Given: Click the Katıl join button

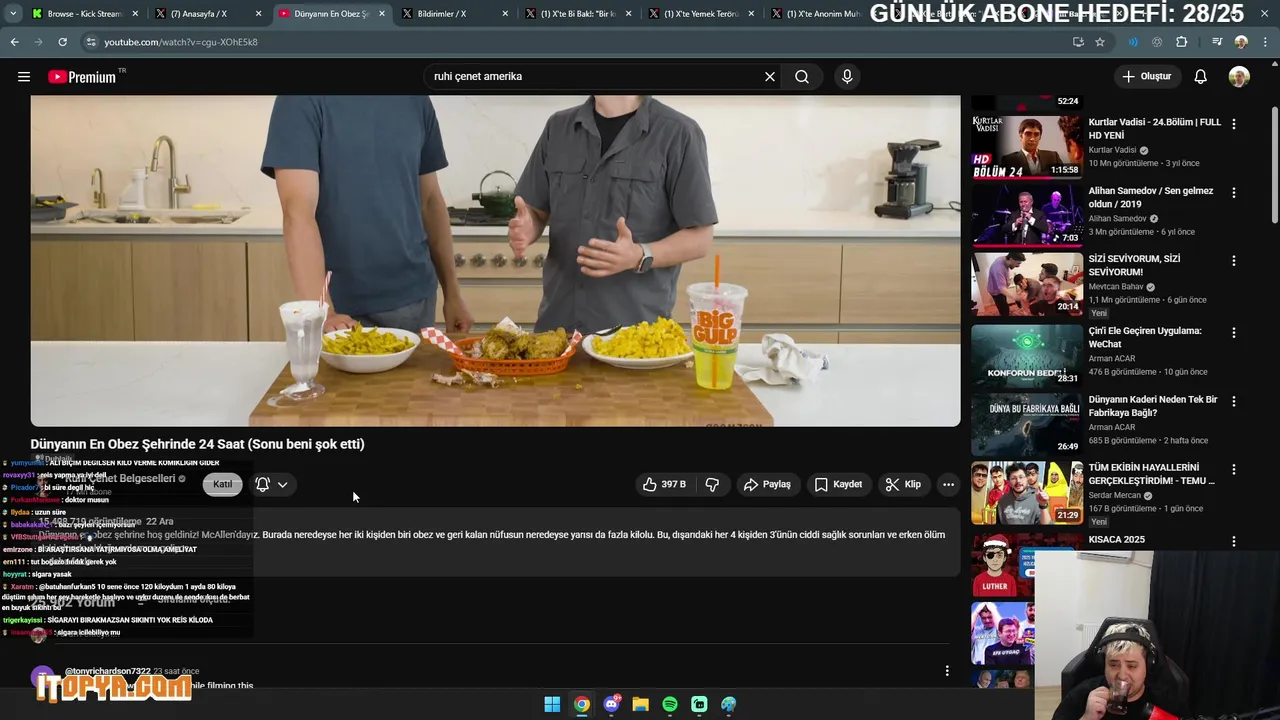Looking at the screenshot, I should (222, 484).
